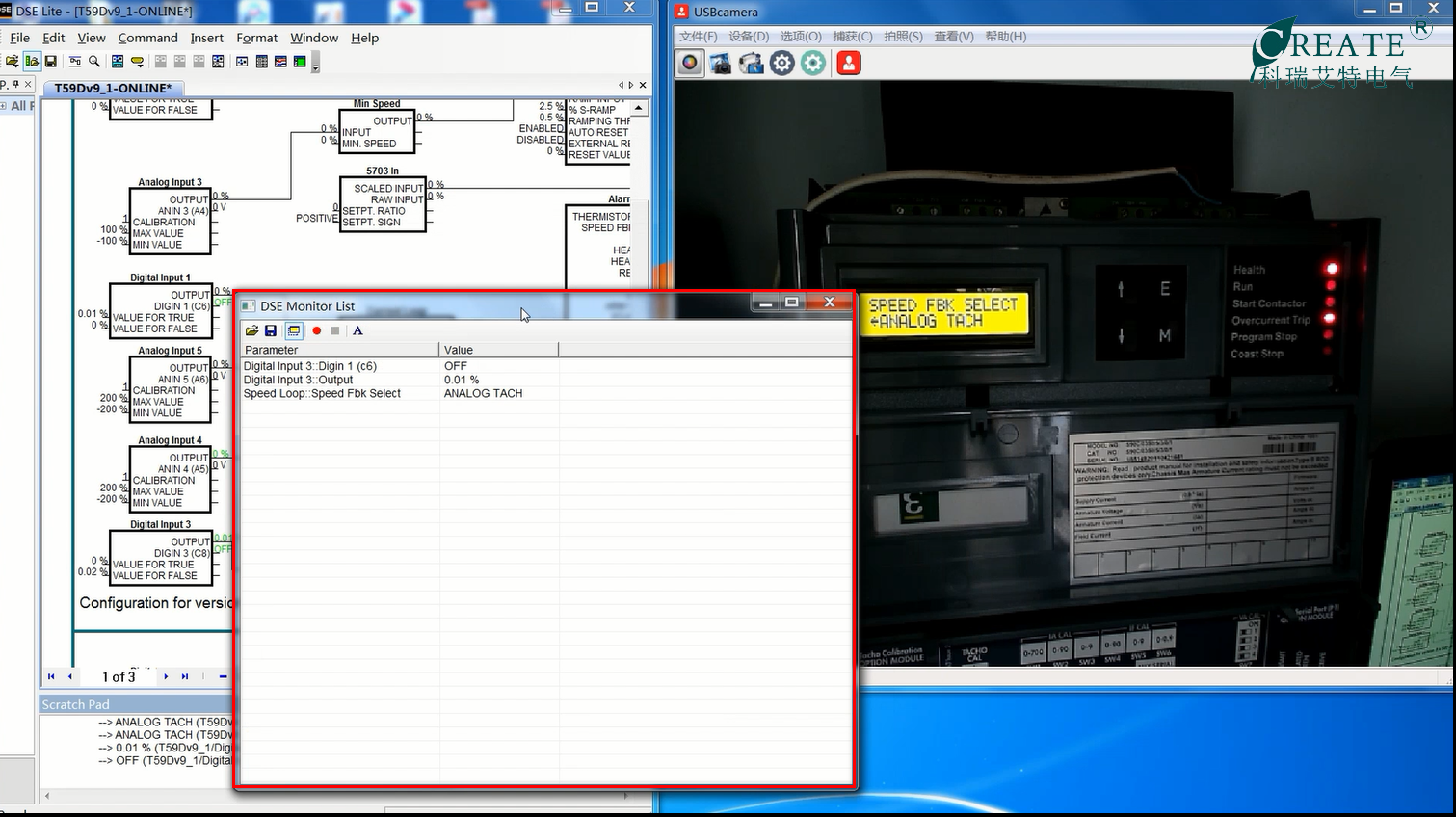Expand the DSE Lite toolbar overflow arrow

pos(316,64)
